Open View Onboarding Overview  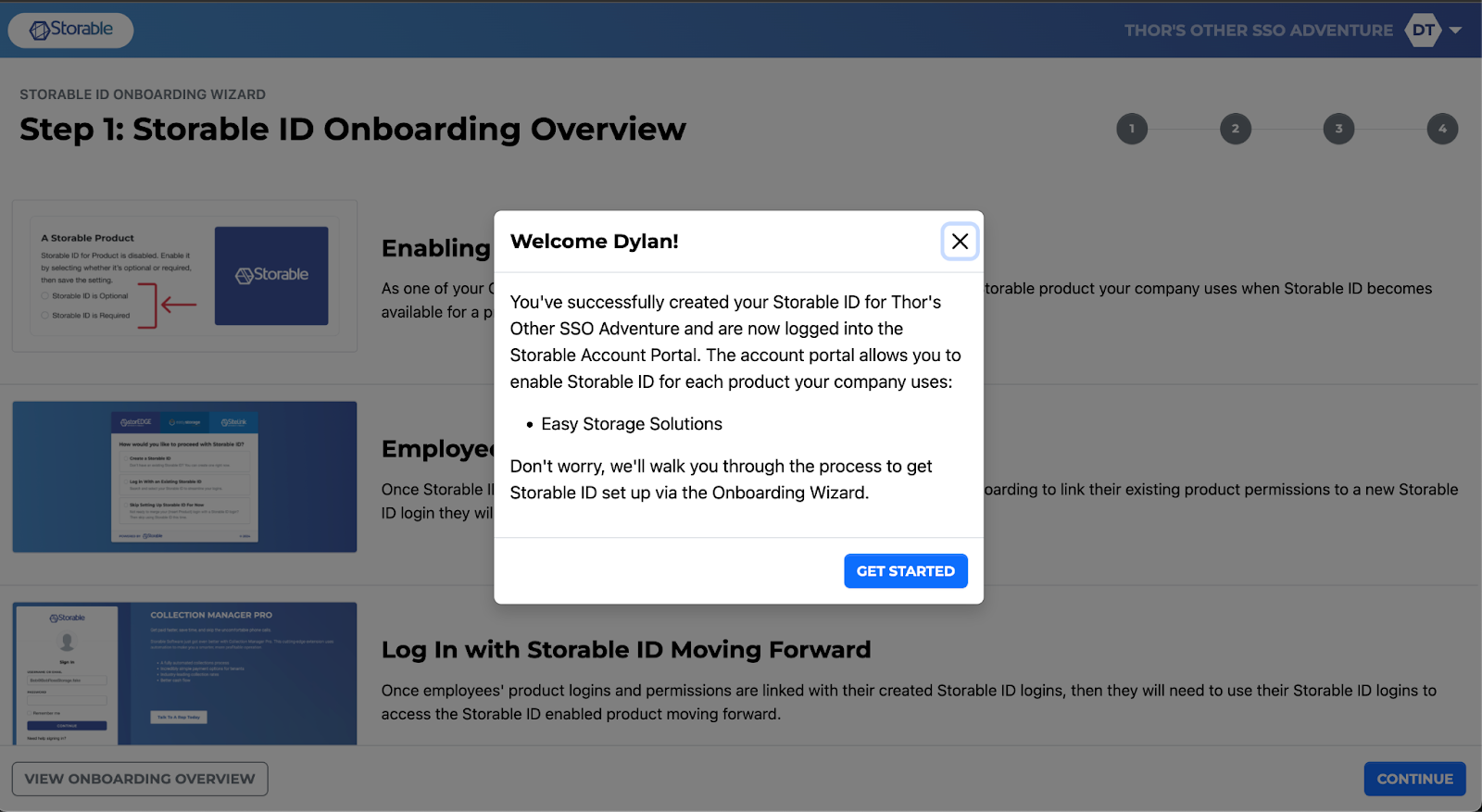point(140,779)
